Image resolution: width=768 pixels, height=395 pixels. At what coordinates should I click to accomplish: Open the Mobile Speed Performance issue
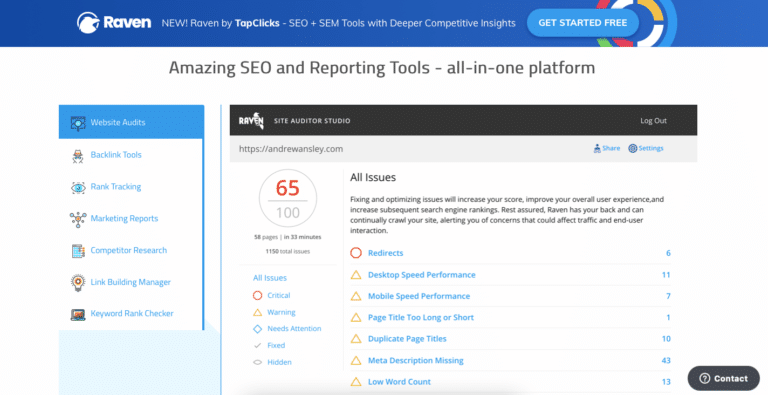pos(419,296)
